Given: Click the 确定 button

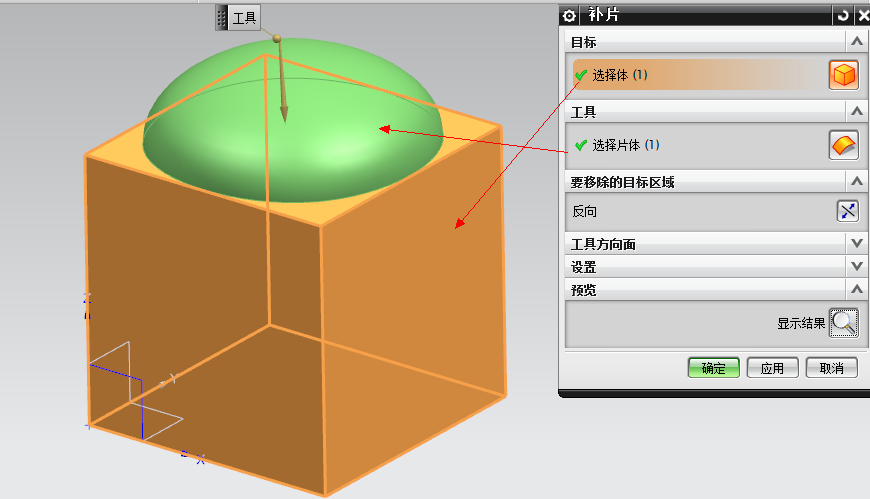Looking at the screenshot, I should [x=714, y=367].
